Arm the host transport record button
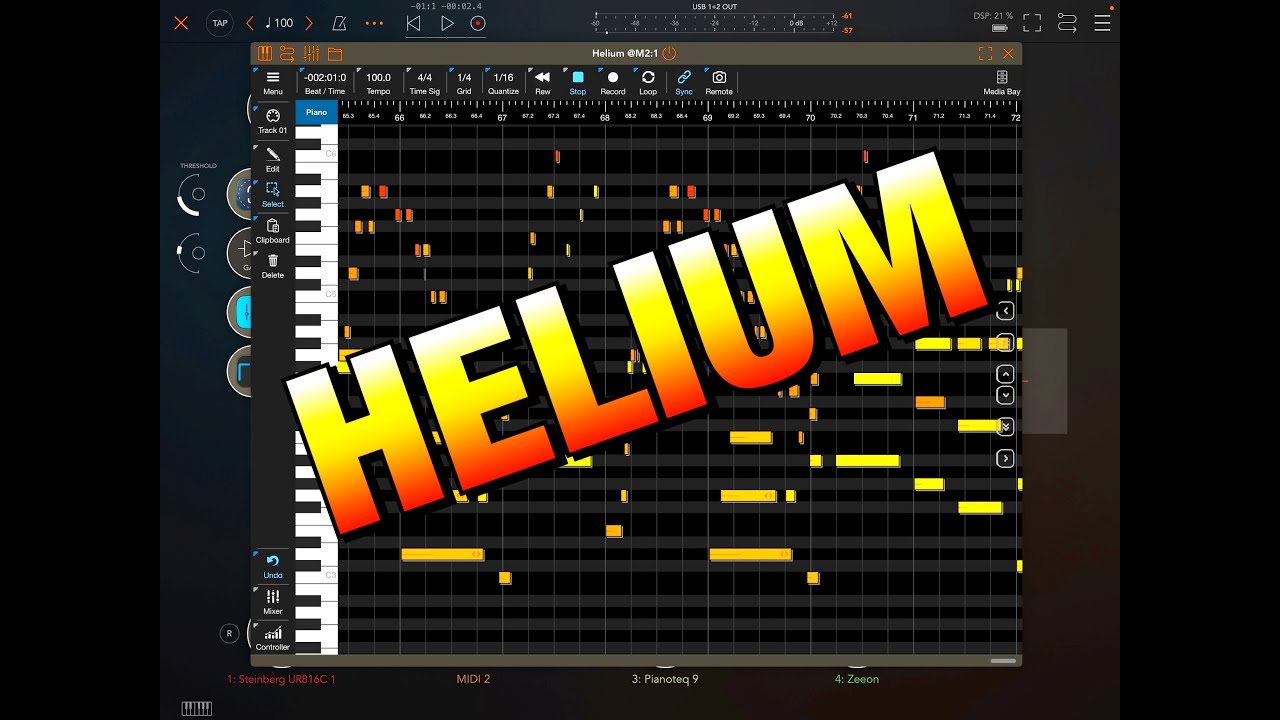This screenshot has width=1280, height=720. 478,23
